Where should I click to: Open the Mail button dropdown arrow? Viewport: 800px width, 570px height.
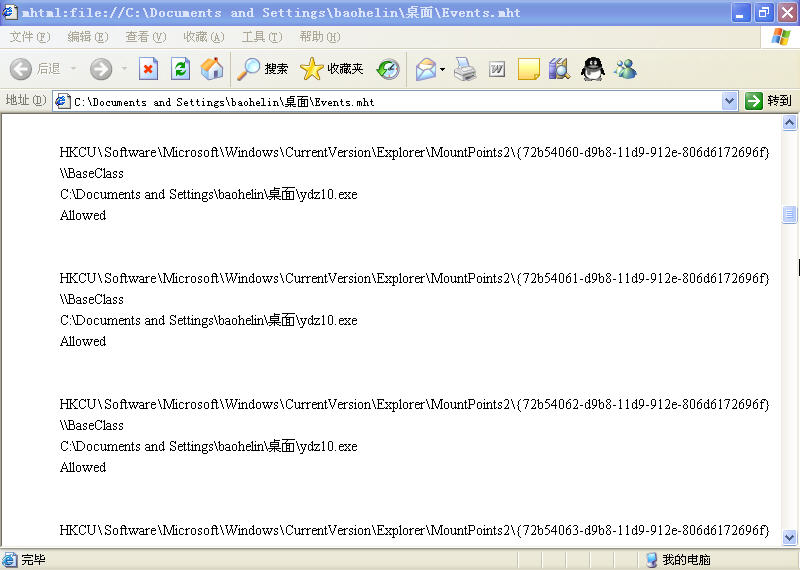pos(442,69)
